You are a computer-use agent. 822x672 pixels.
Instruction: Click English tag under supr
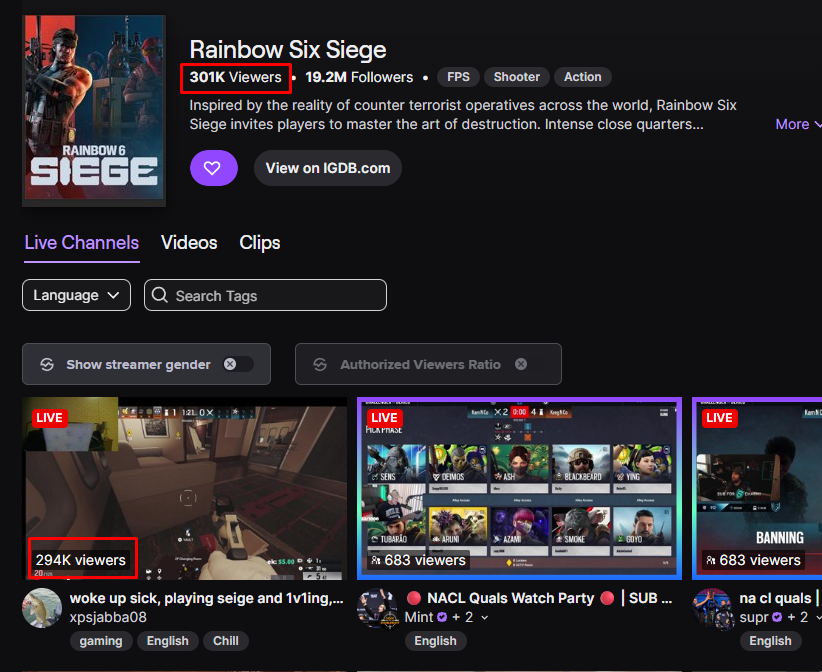(770, 641)
